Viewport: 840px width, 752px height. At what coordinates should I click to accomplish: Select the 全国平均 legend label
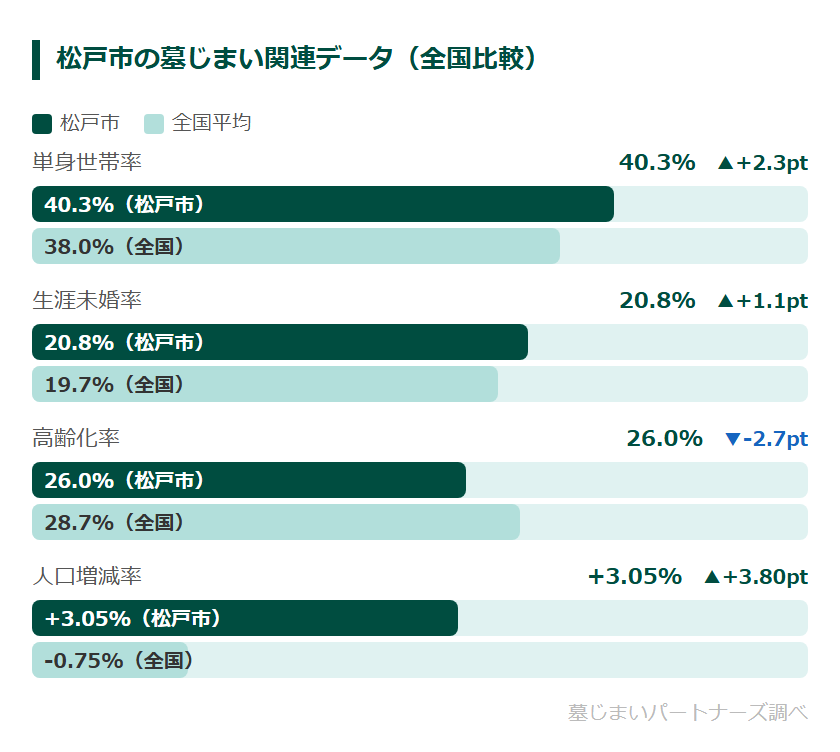tap(212, 123)
